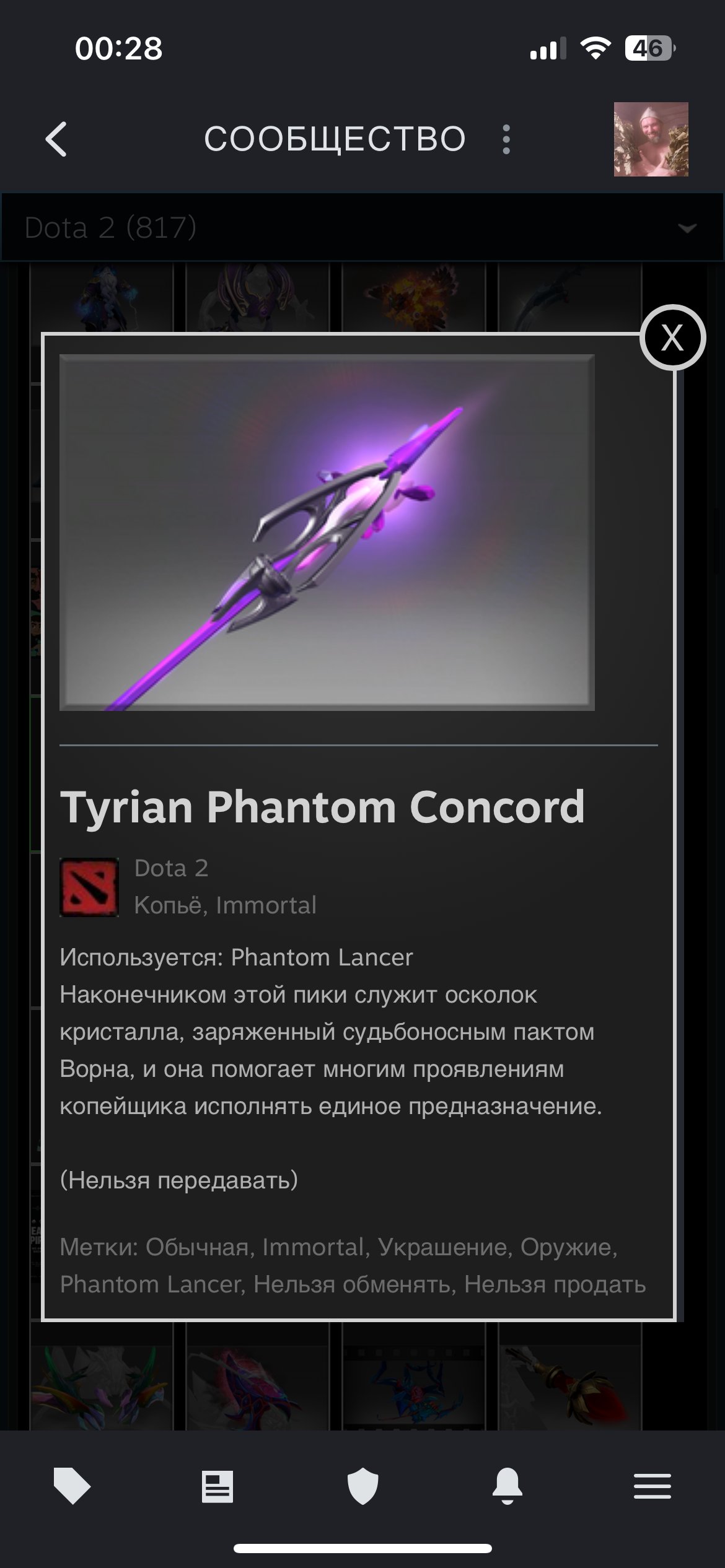Viewport: 725px width, 1568px height.
Task: Tap the СООБЩЕСТВО header title
Action: click(335, 139)
